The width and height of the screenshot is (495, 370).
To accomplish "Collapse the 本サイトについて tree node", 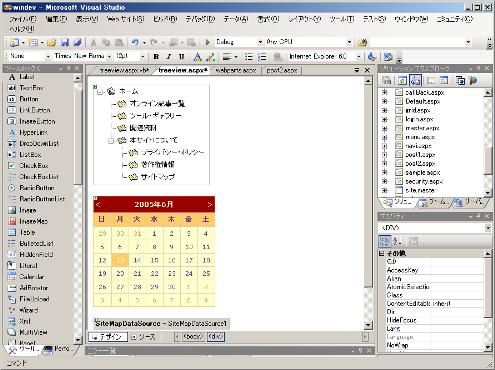I will coord(111,141).
